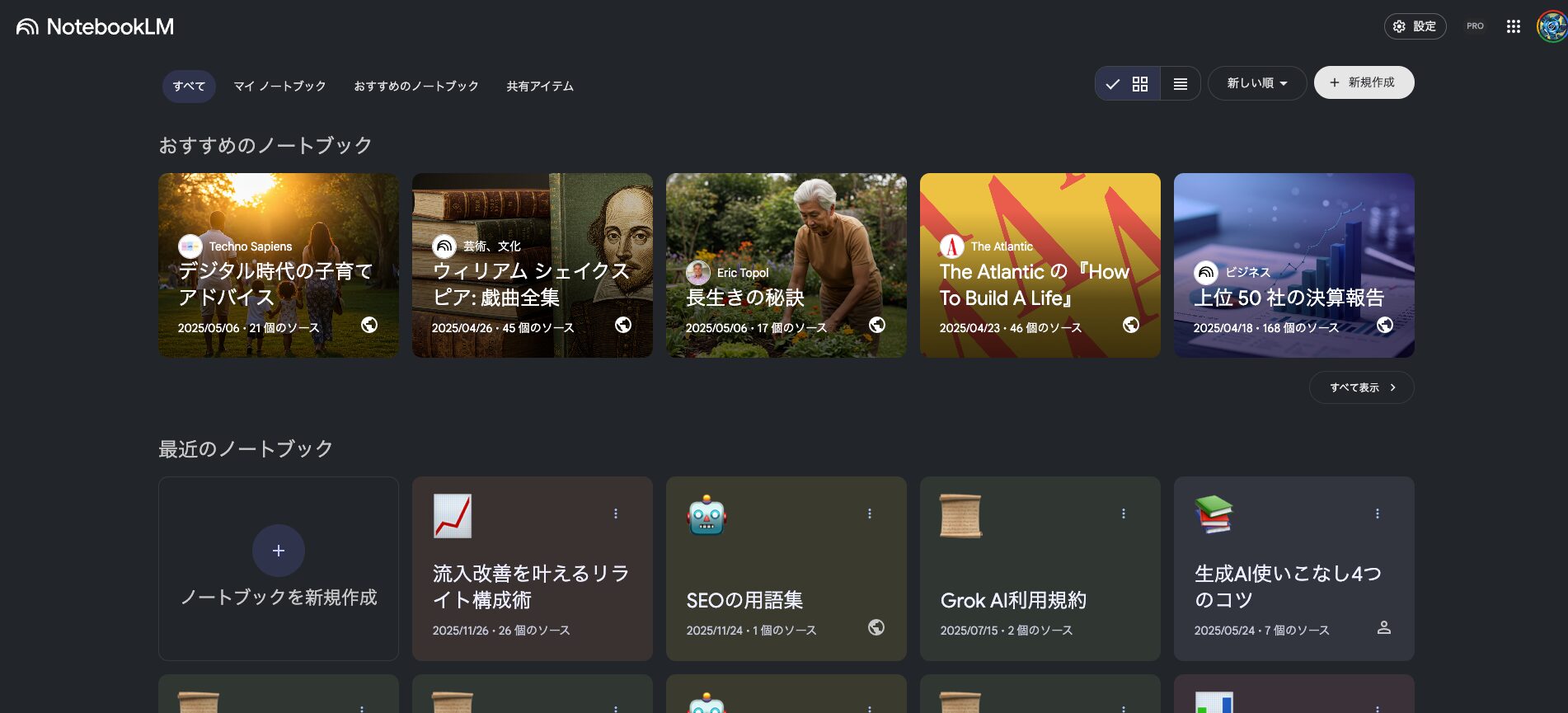Click the 新規作成 button
The image size is (1568, 713).
click(1364, 82)
